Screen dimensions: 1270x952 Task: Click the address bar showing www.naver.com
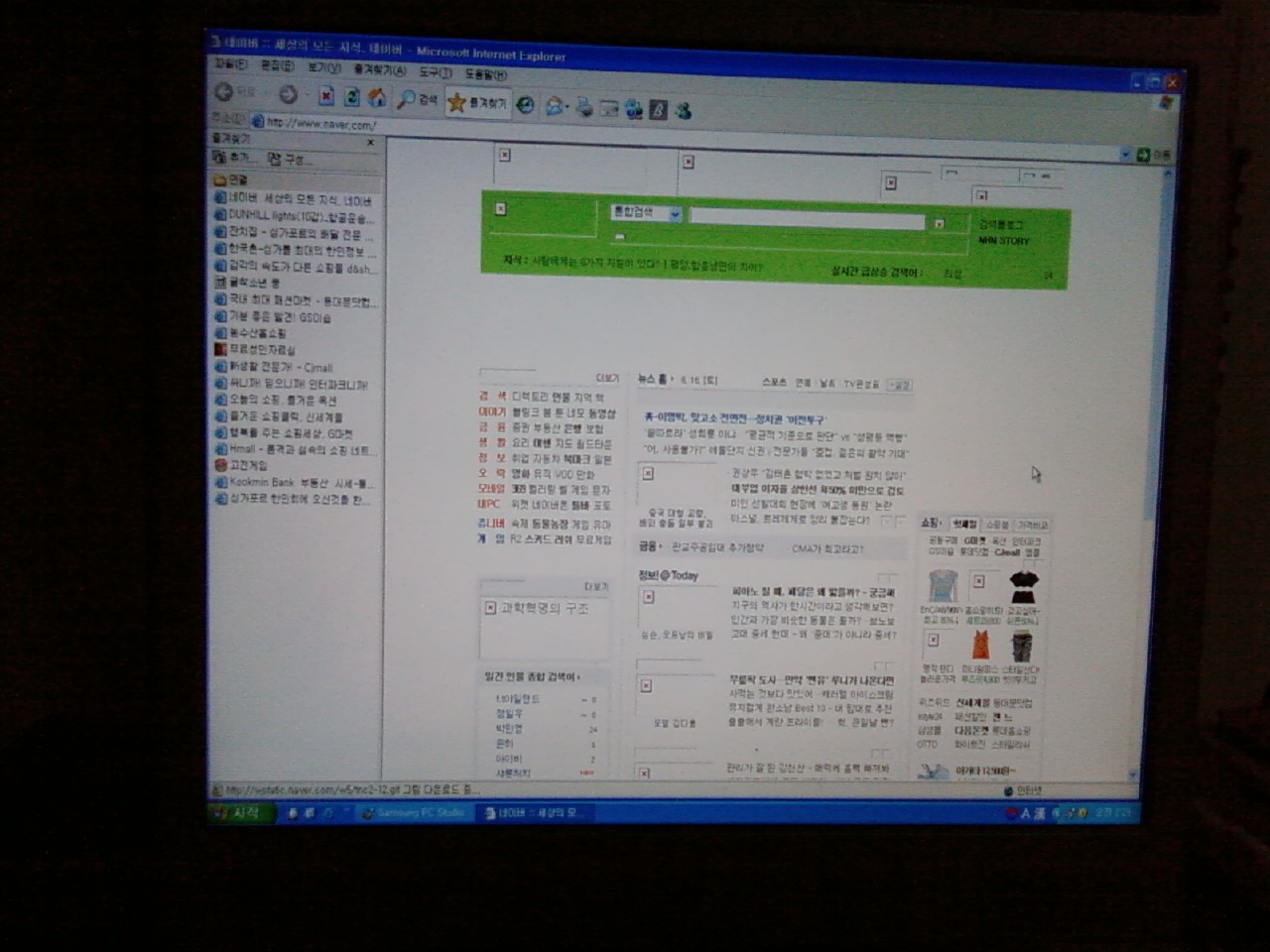click(x=685, y=139)
